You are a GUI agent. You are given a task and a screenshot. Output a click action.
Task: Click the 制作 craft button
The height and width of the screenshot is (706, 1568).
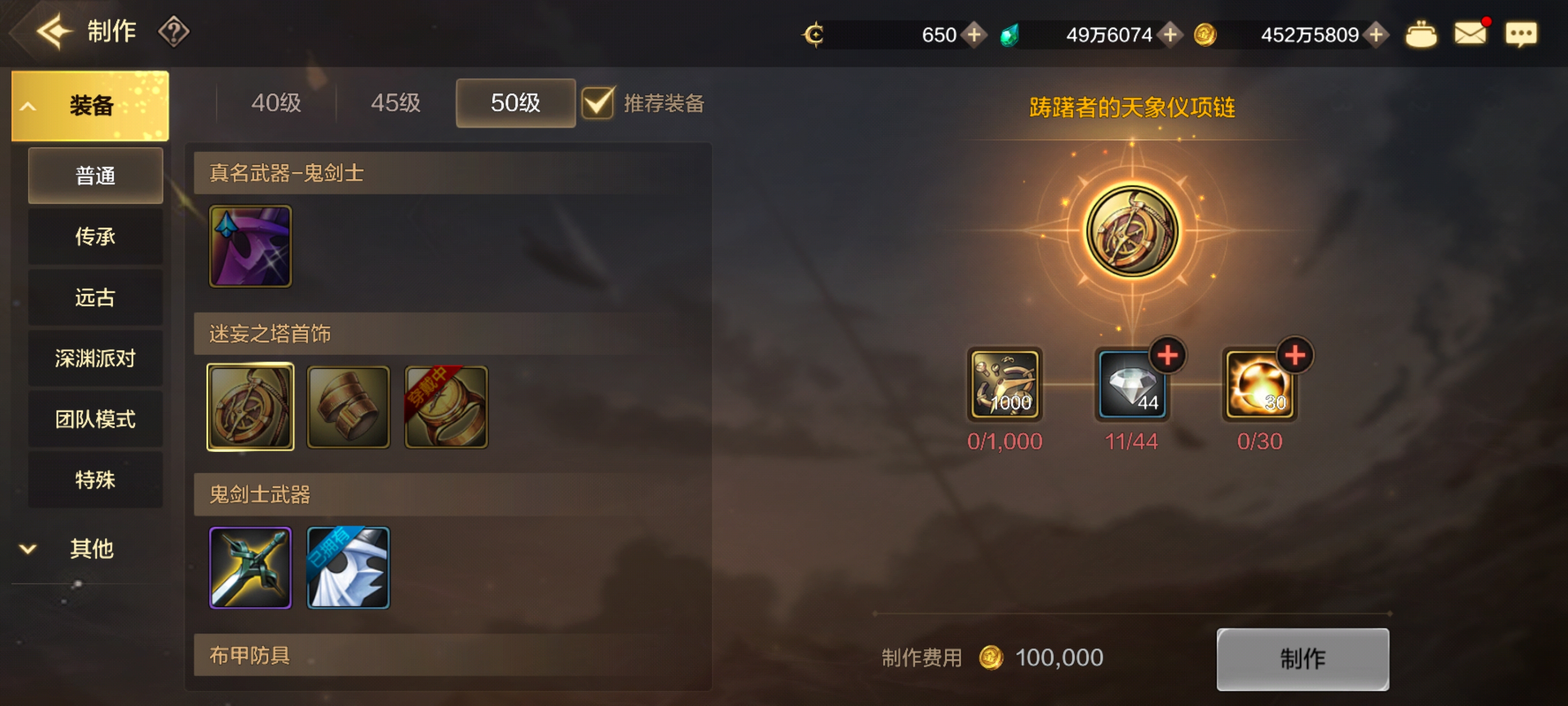(1302, 659)
